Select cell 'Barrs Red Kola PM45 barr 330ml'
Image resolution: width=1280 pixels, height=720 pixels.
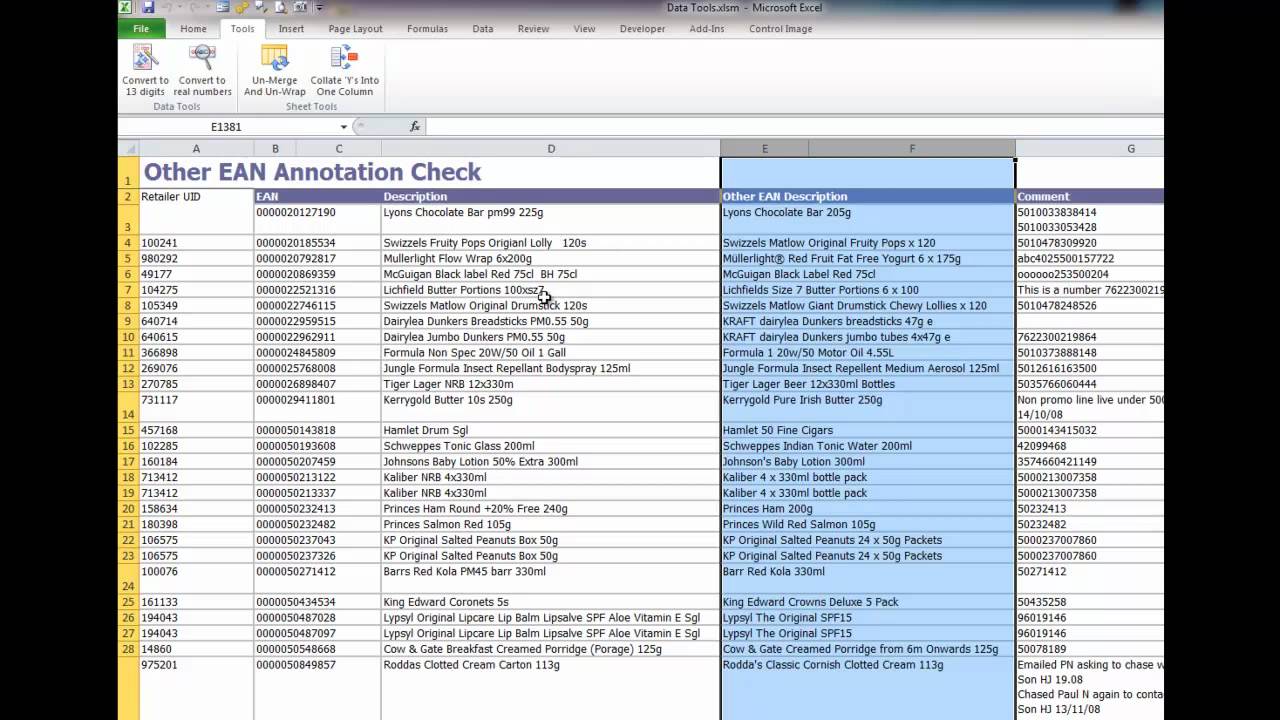coord(551,579)
